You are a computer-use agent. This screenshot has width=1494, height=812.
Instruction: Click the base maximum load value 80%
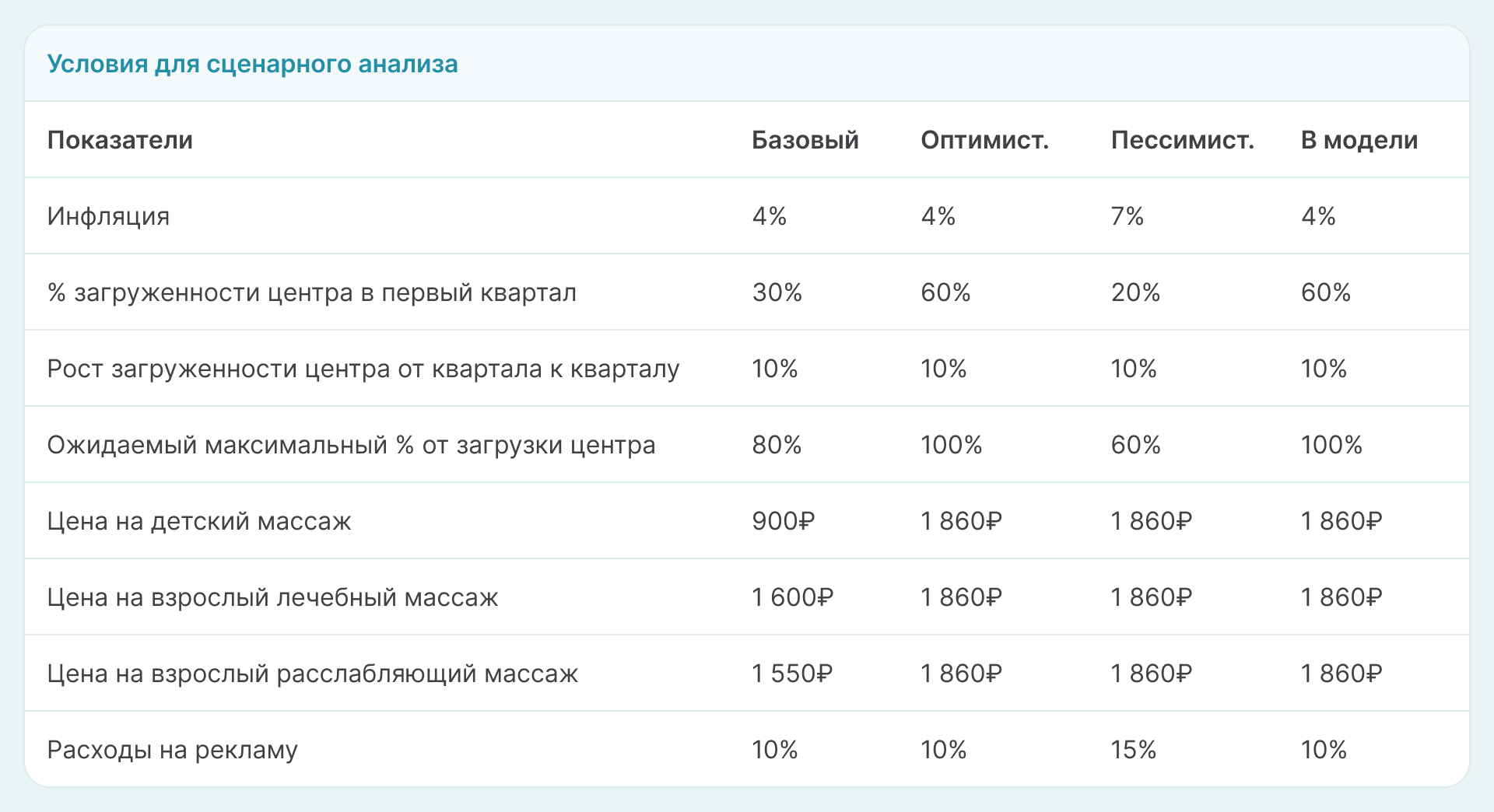(x=777, y=445)
